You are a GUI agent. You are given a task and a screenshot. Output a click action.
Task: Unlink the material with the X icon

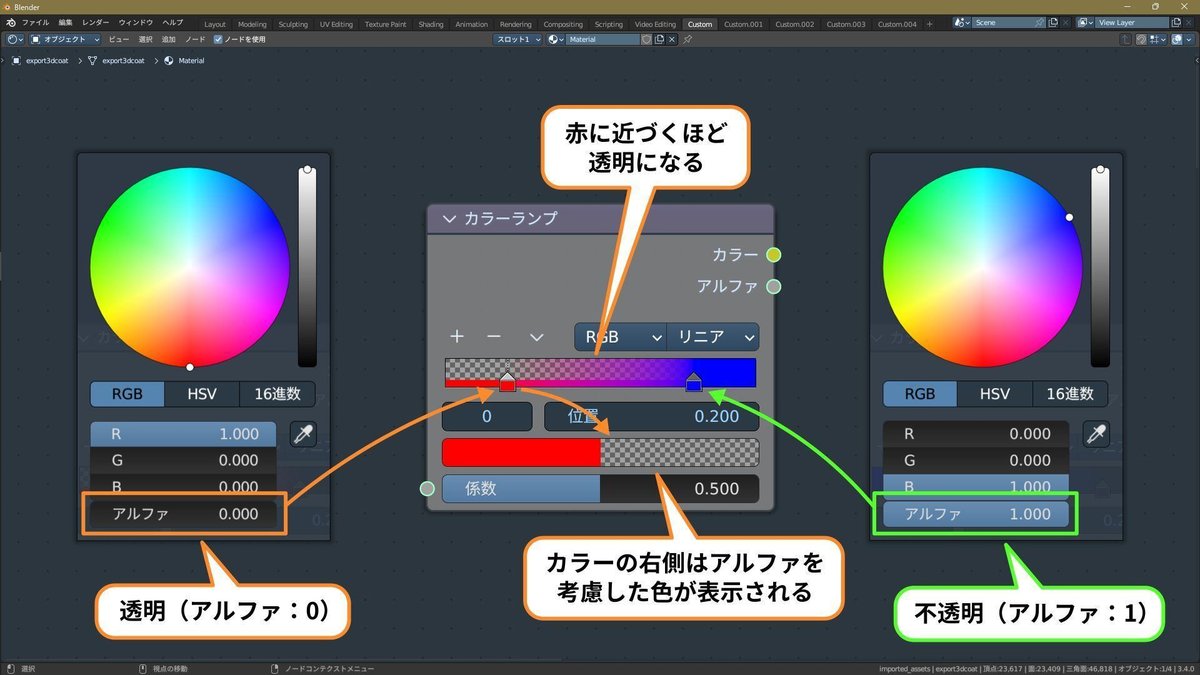pos(672,39)
